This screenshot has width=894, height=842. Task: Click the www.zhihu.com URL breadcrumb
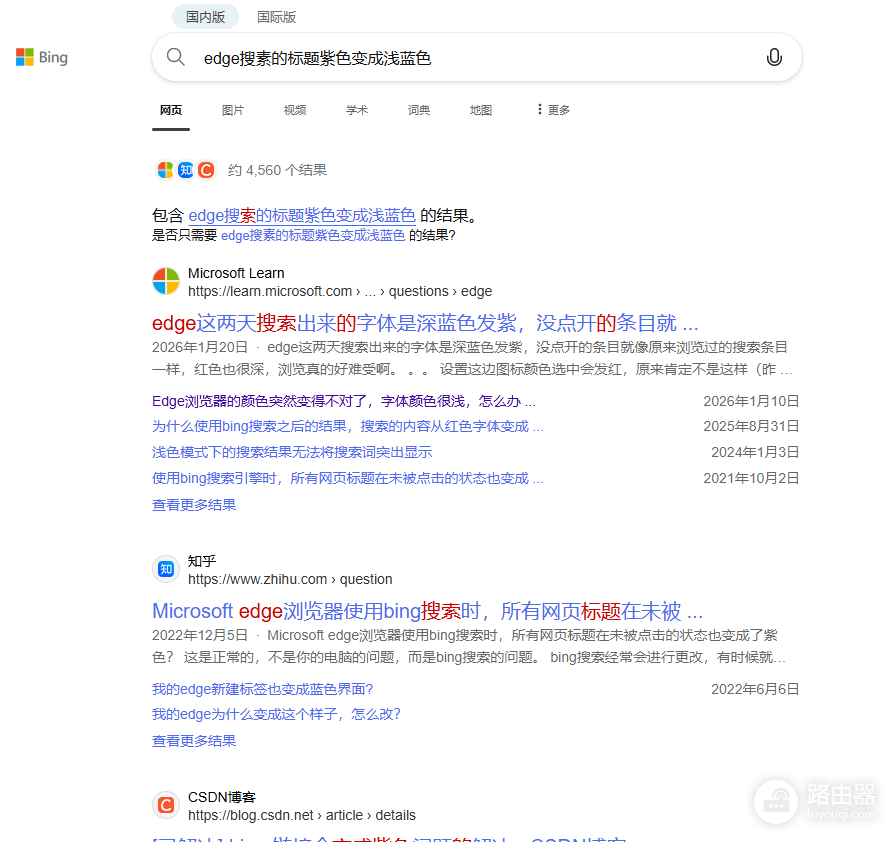point(290,579)
